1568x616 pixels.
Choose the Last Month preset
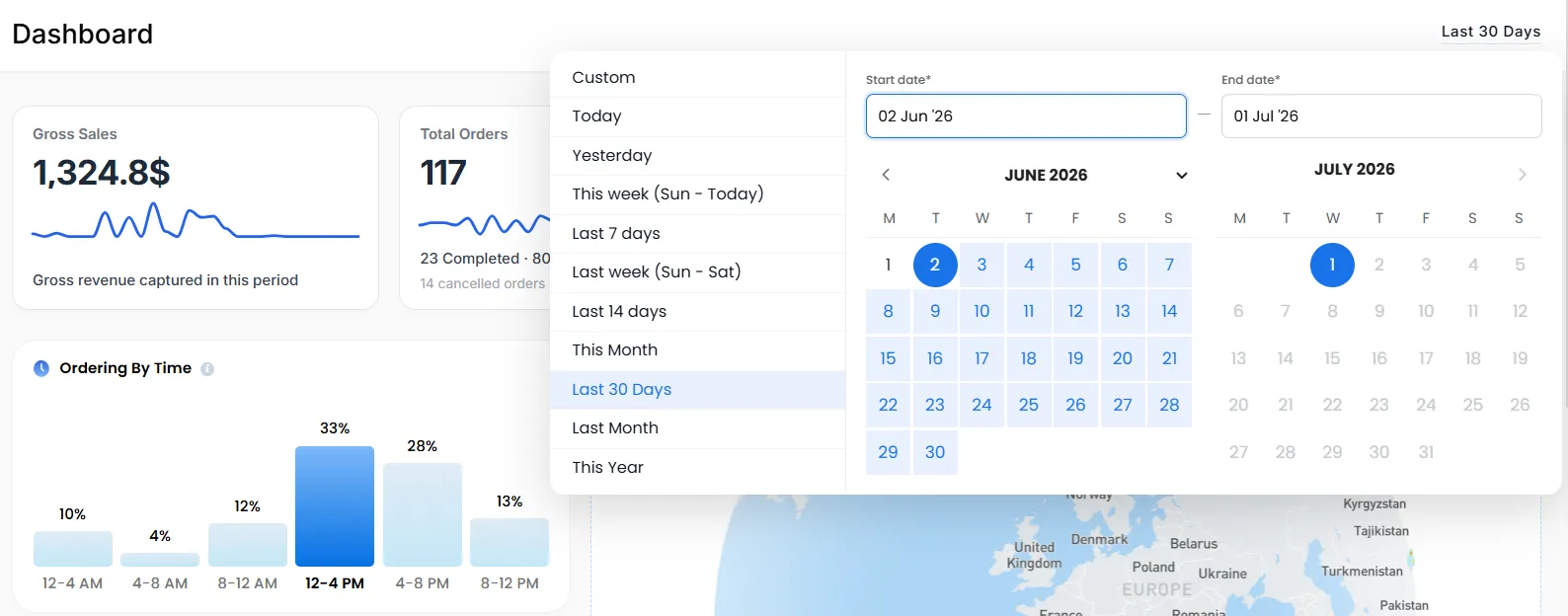click(698, 428)
